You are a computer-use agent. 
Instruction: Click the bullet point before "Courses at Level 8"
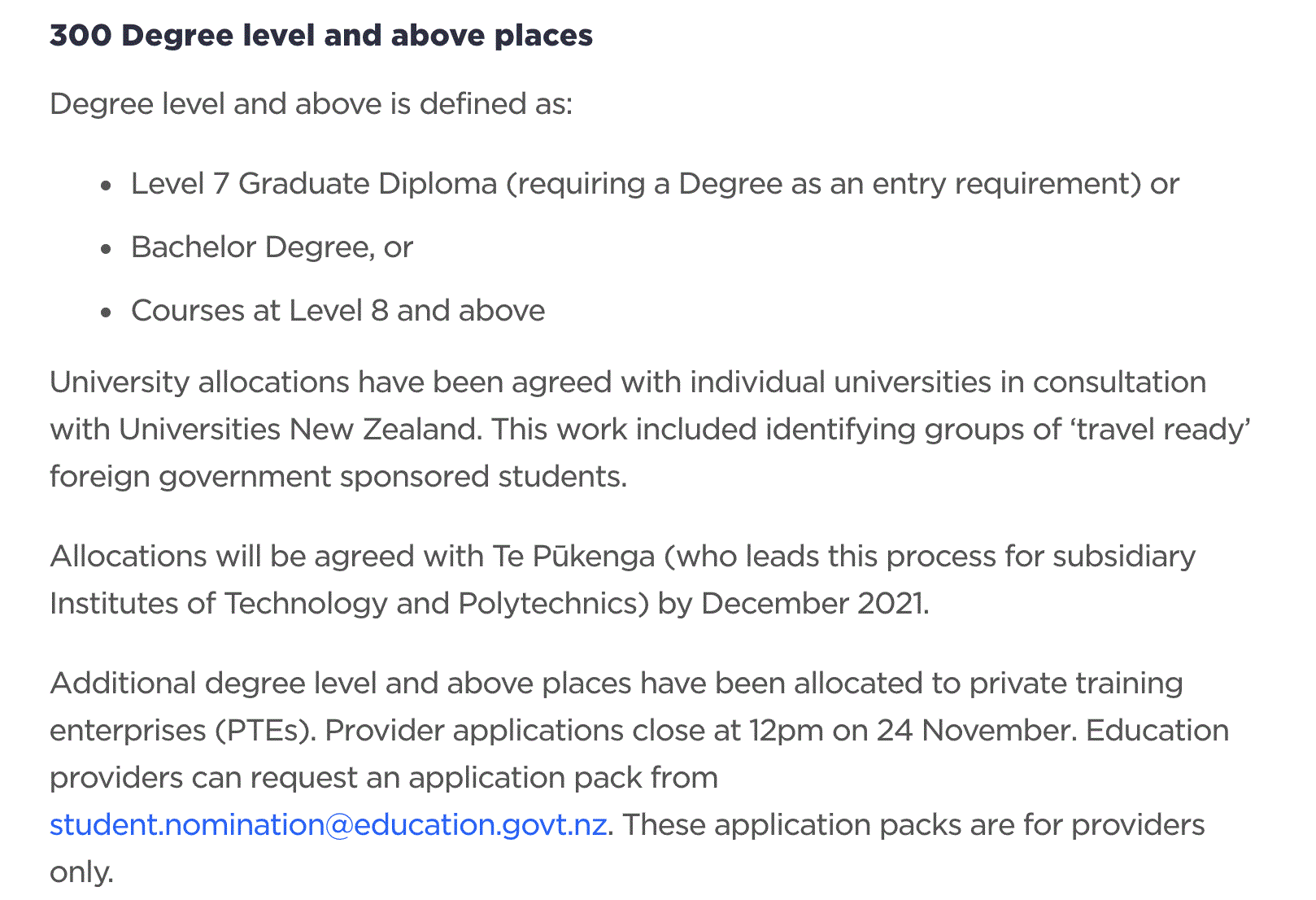pyautogui.click(x=106, y=312)
